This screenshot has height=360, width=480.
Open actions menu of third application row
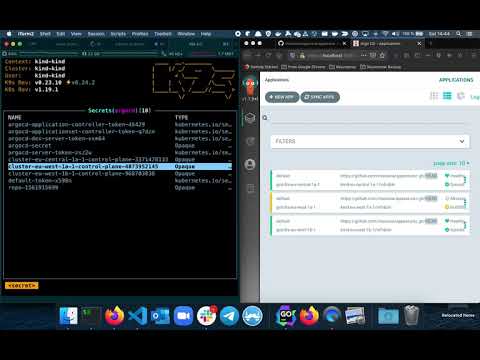point(465,225)
